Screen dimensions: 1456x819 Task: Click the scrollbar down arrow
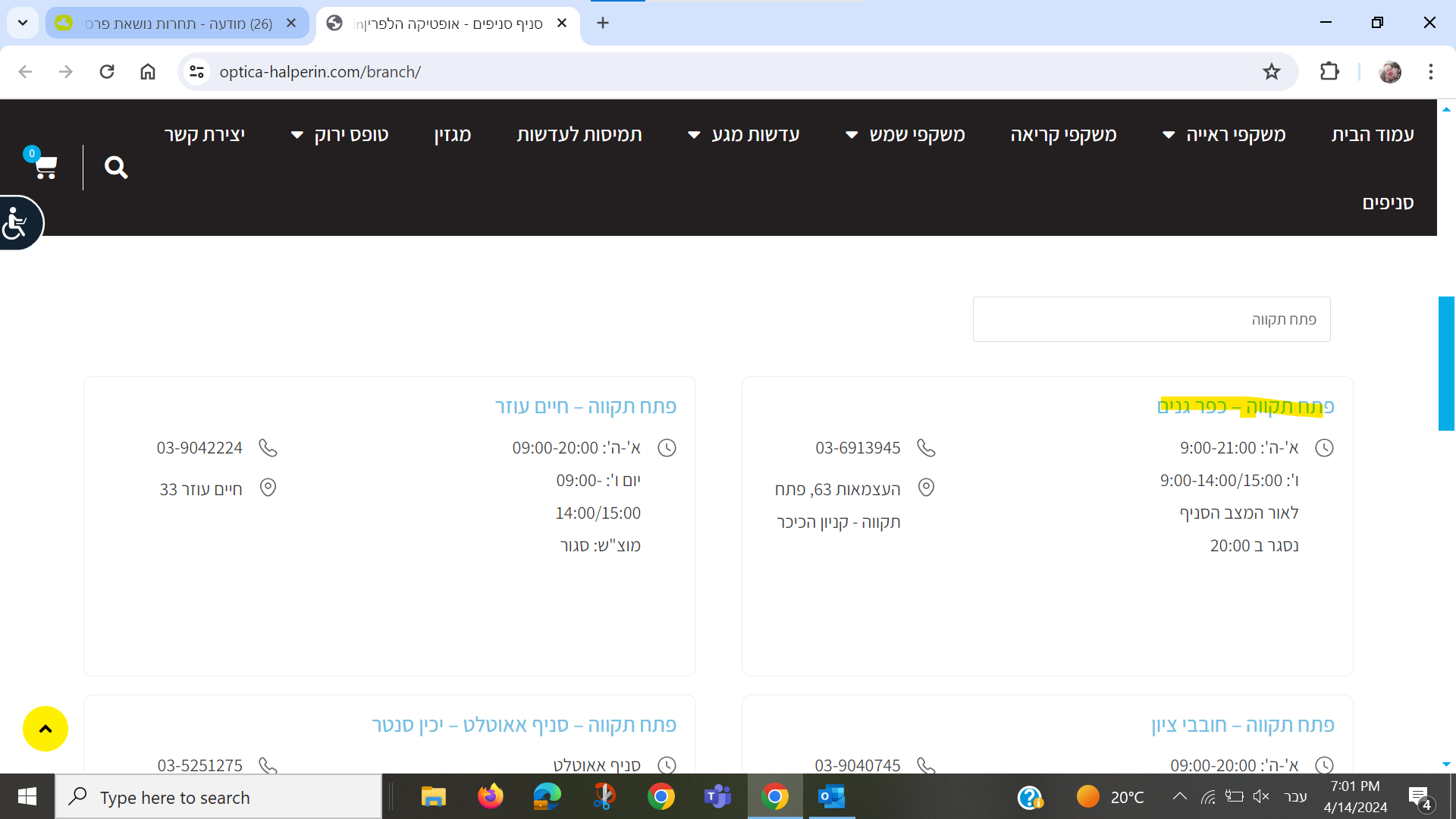1446,764
